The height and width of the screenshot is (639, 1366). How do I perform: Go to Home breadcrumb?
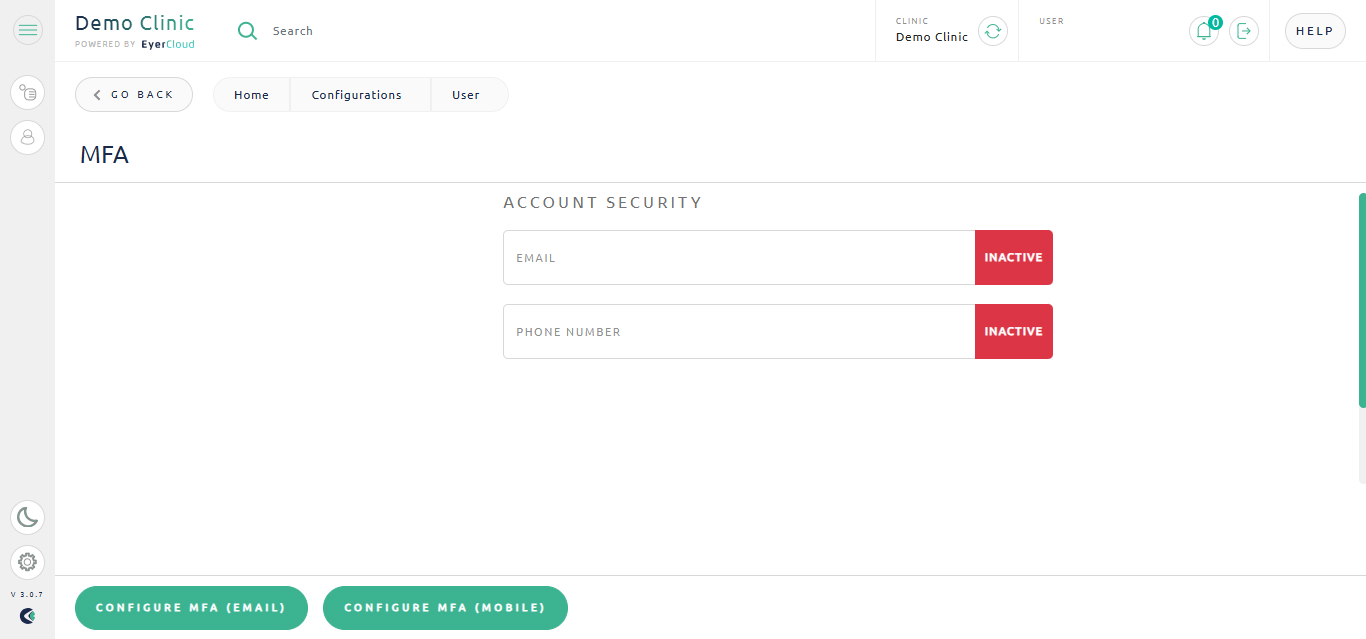tap(251, 95)
